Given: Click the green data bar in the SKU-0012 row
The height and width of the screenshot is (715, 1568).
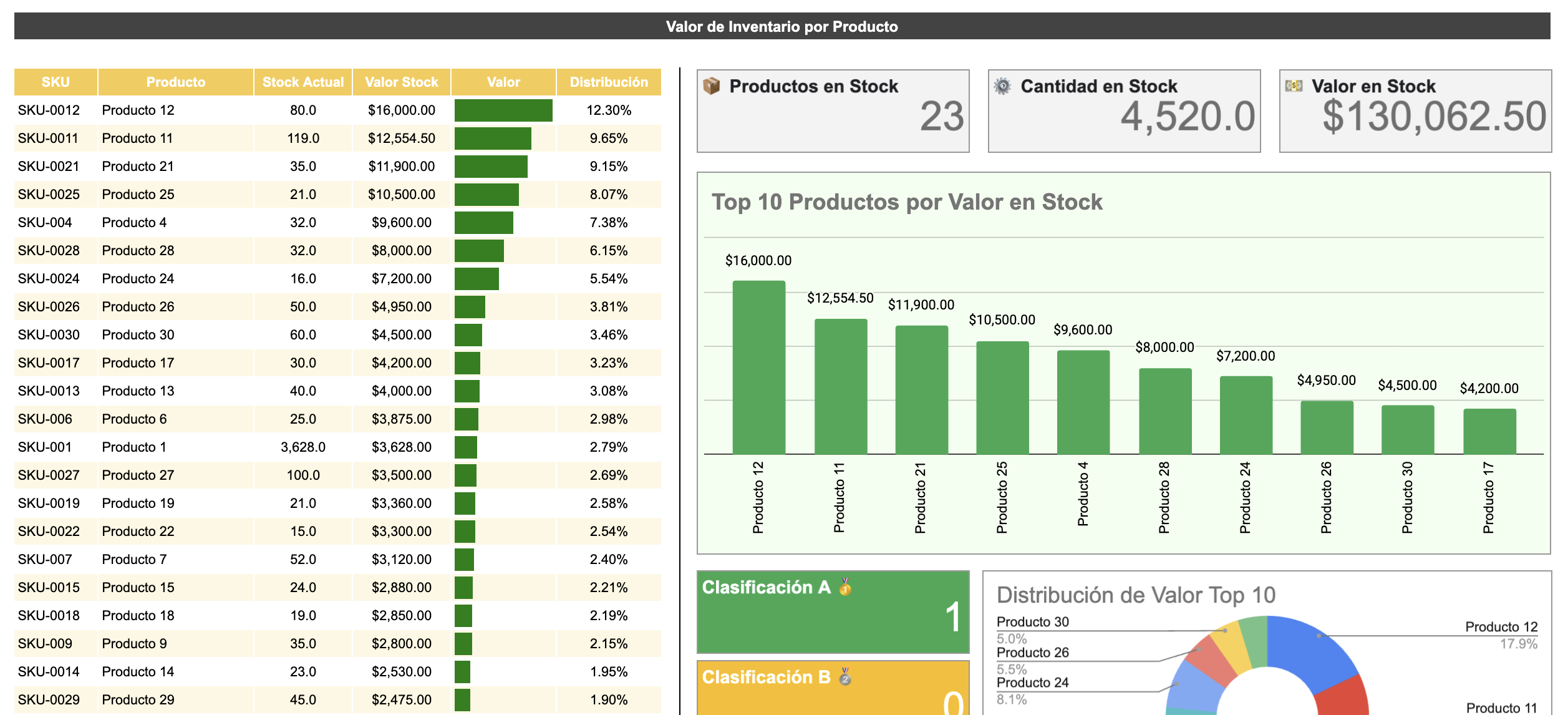Looking at the screenshot, I should tap(503, 110).
